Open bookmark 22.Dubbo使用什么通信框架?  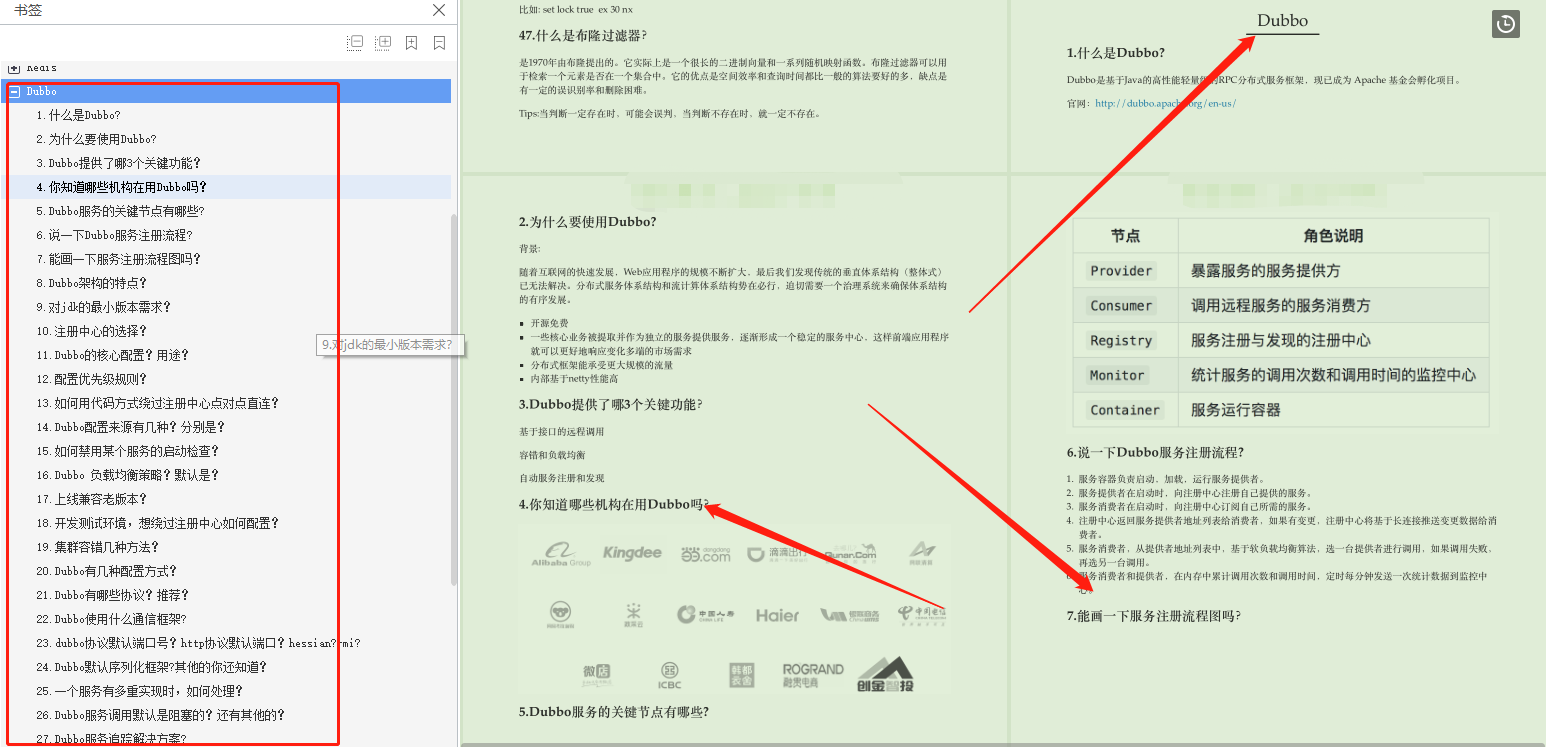pos(111,619)
